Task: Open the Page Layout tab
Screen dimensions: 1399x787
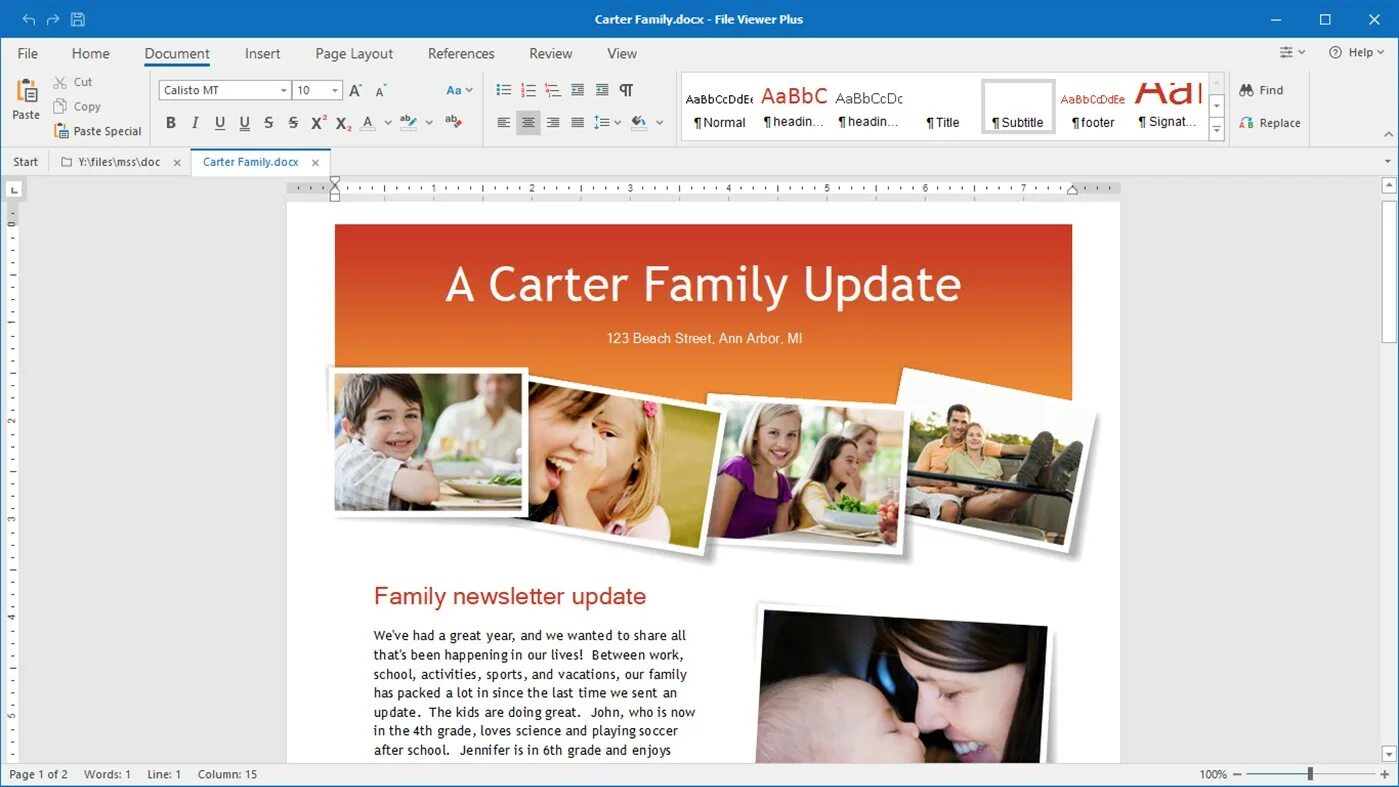Action: (x=353, y=53)
